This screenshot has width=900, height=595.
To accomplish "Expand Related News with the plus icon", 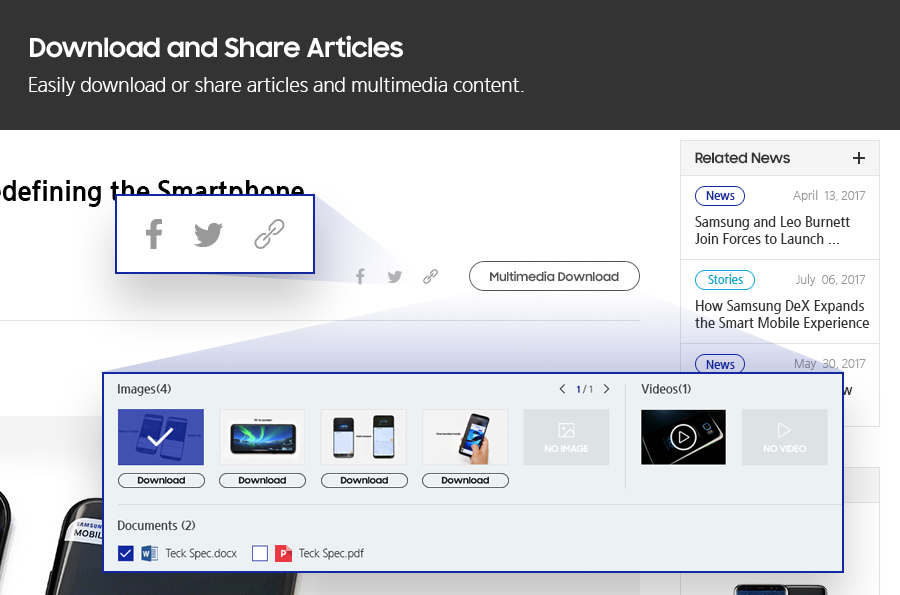I will point(858,158).
